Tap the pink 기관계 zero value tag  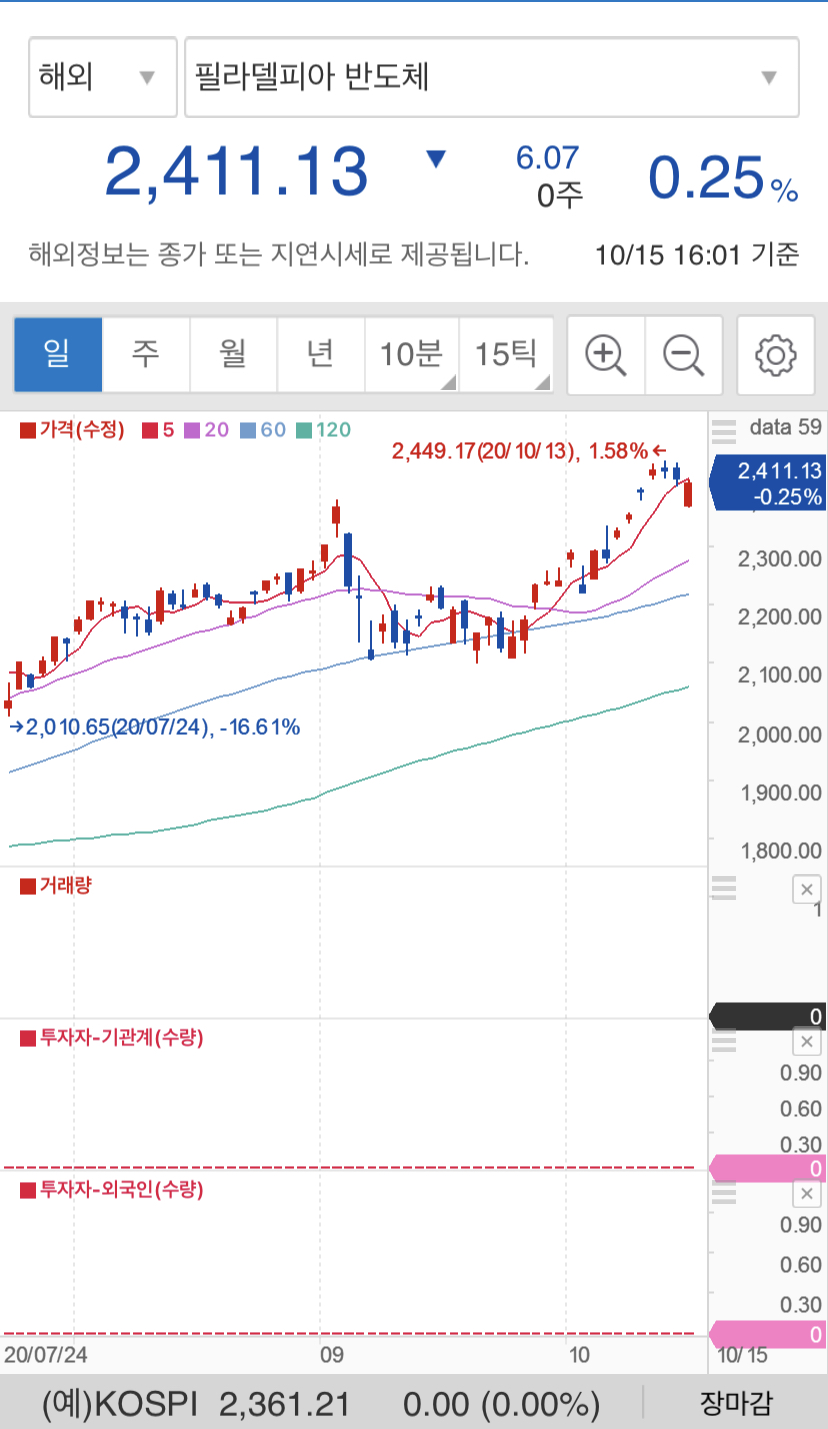coord(767,1168)
